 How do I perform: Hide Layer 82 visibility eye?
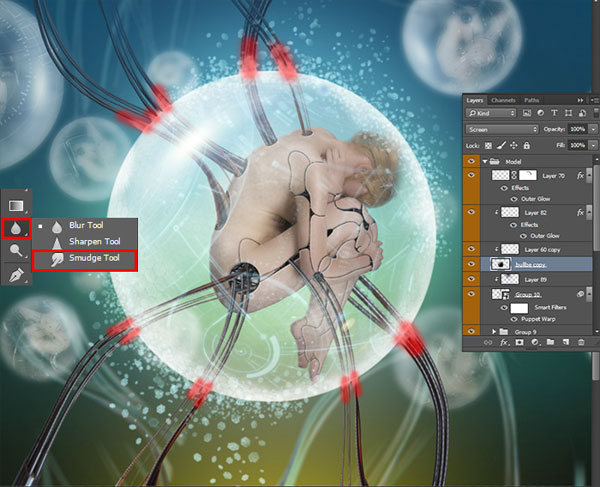[471, 212]
